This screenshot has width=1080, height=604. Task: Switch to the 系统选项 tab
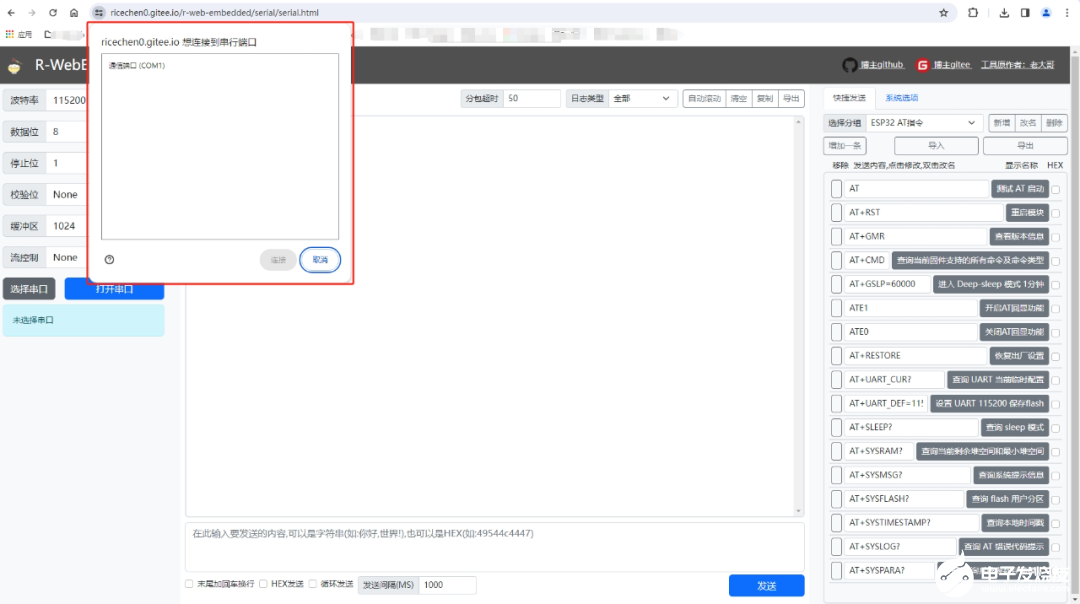tap(901, 98)
